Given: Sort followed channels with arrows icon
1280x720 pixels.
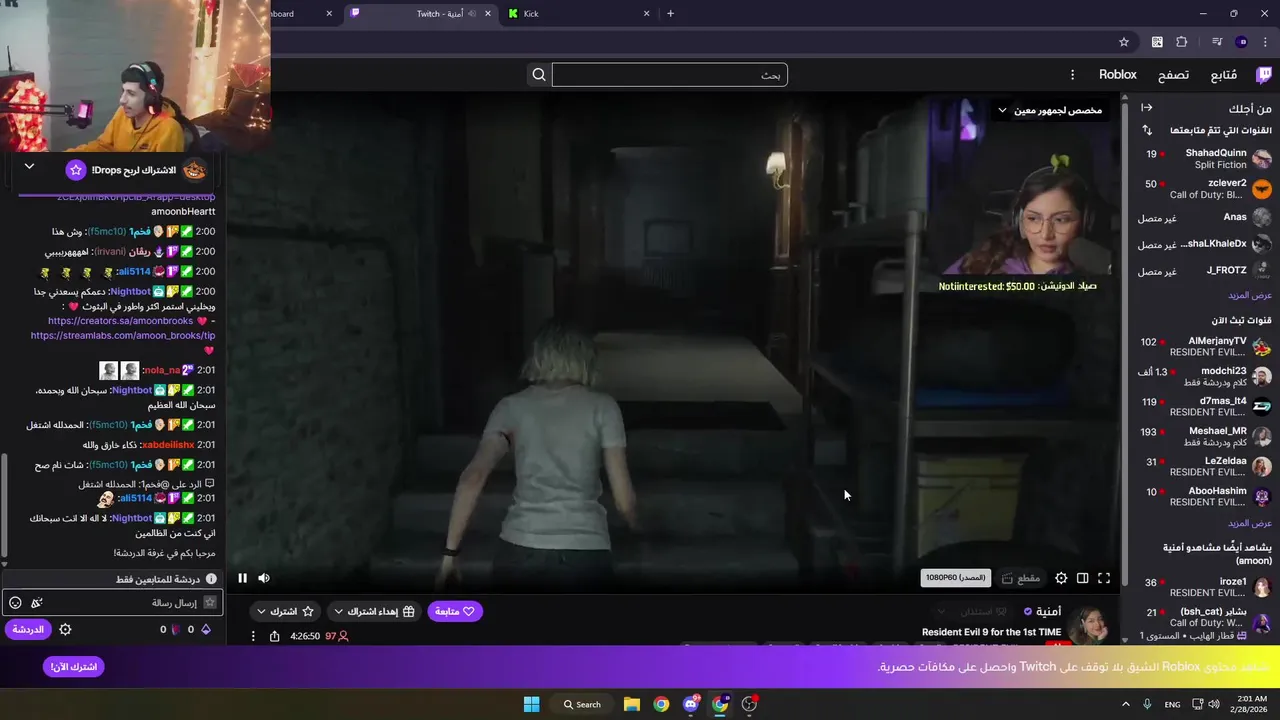Looking at the screenshot, I should tap(1147, 130).
